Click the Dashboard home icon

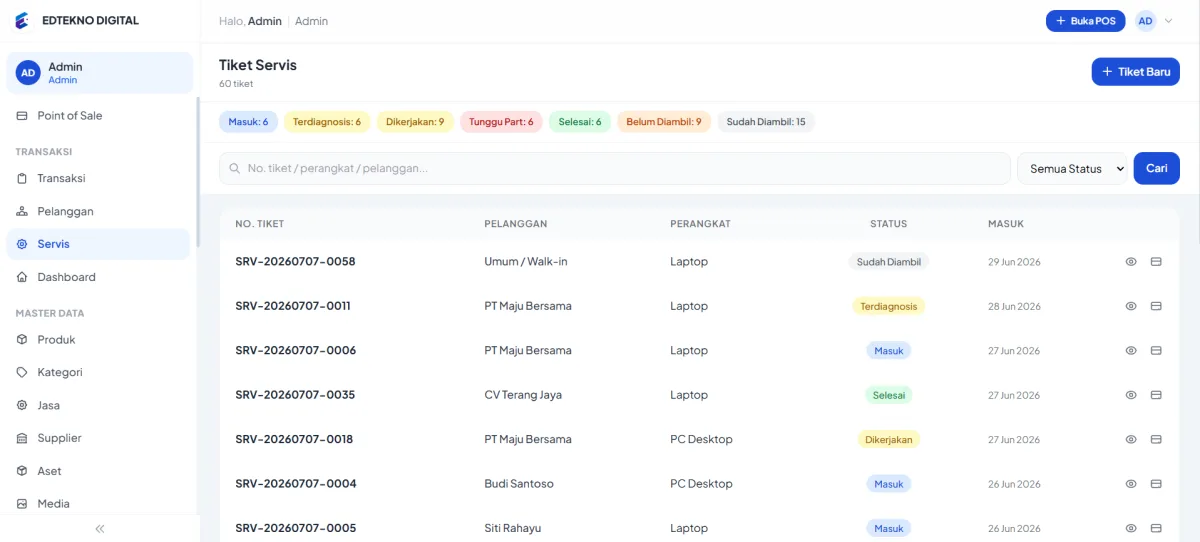(x=22, y=277)
